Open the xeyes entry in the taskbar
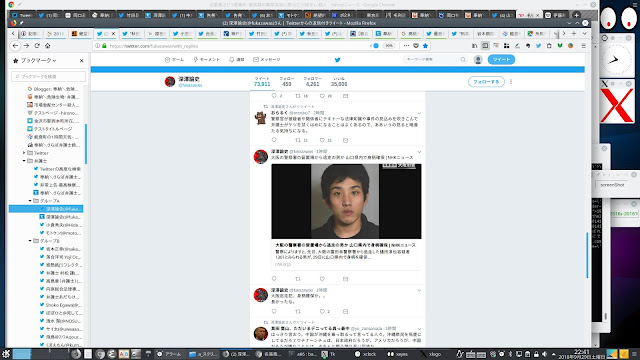 point(398,354)
